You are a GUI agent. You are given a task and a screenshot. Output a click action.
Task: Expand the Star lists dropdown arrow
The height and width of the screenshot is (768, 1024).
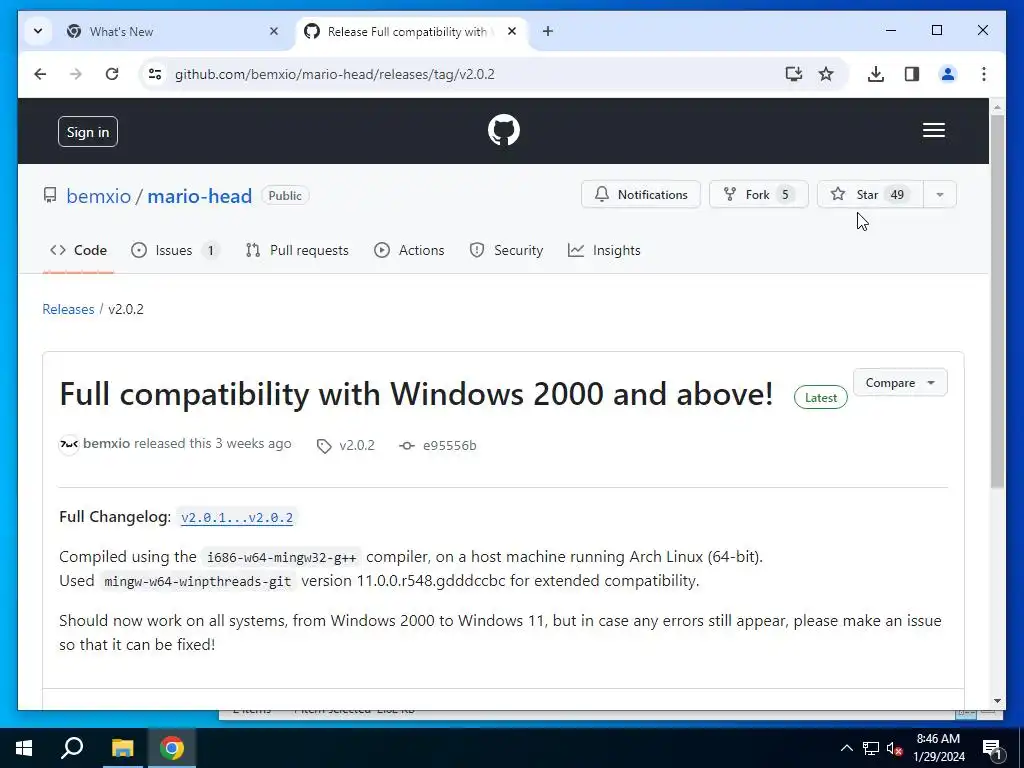pyautogui.click(x=940, y=195)
